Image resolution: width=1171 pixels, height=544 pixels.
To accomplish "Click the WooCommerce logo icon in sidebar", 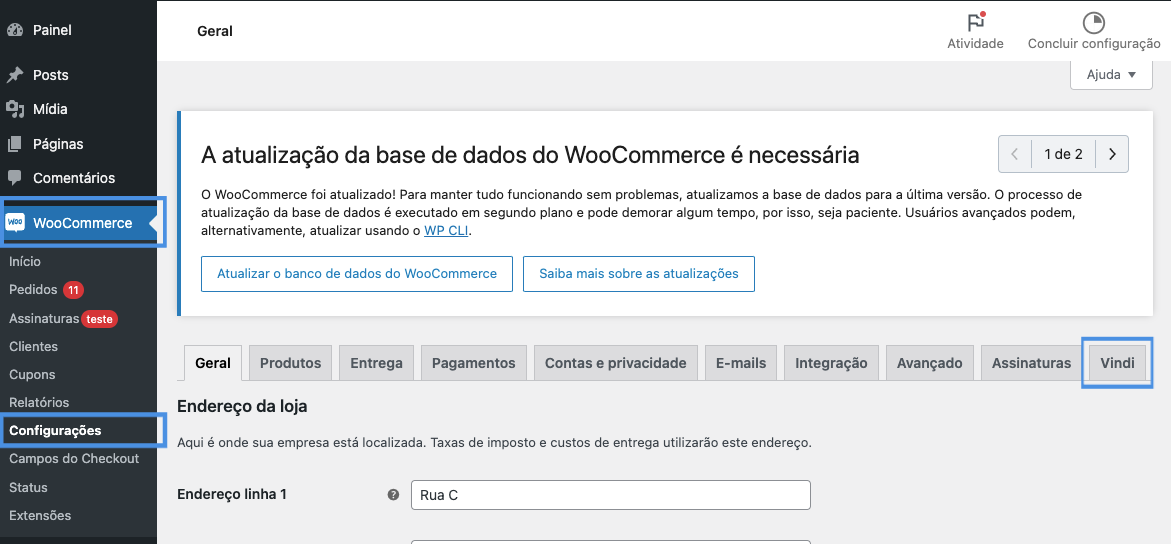I will point(15,223).
